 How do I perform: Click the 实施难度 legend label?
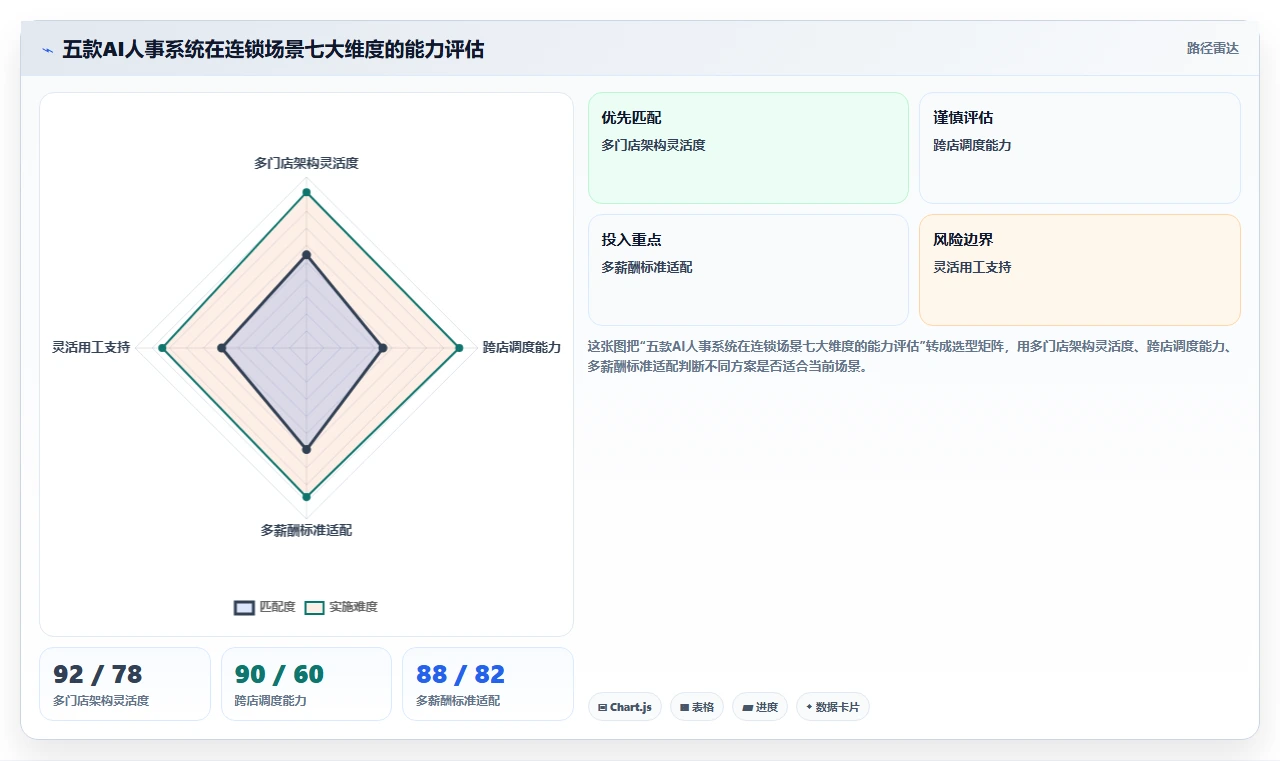[x=353, y=607]
